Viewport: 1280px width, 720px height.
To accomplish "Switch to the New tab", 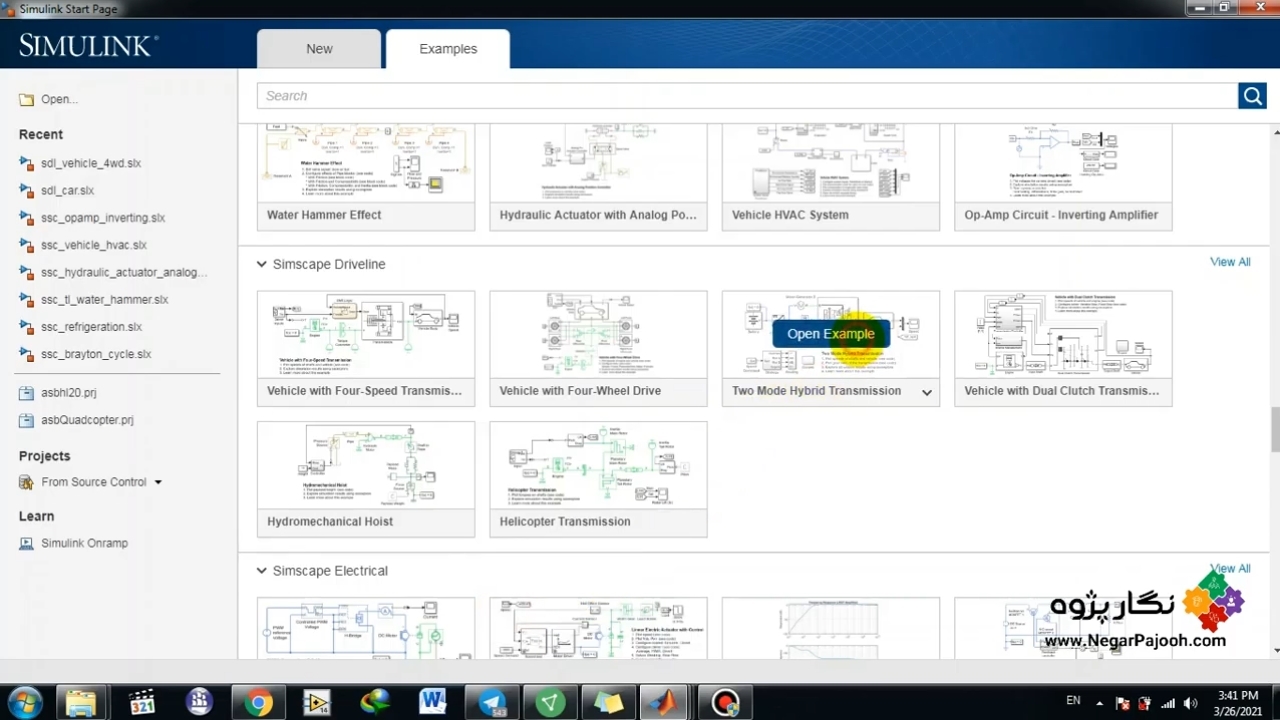I will pyautogui.click(x=319, y=49).
